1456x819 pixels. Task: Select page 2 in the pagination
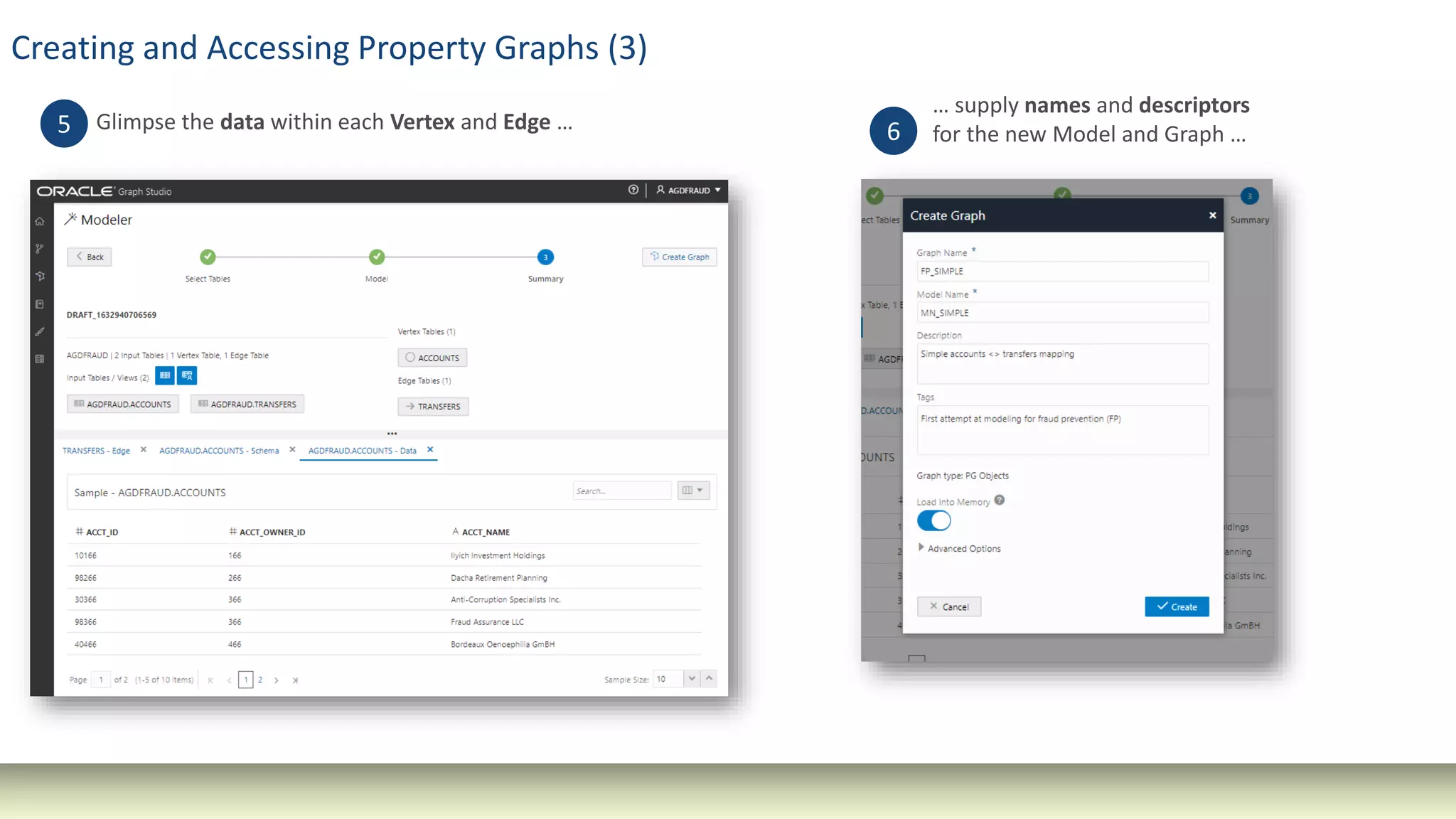click(260, 680)
